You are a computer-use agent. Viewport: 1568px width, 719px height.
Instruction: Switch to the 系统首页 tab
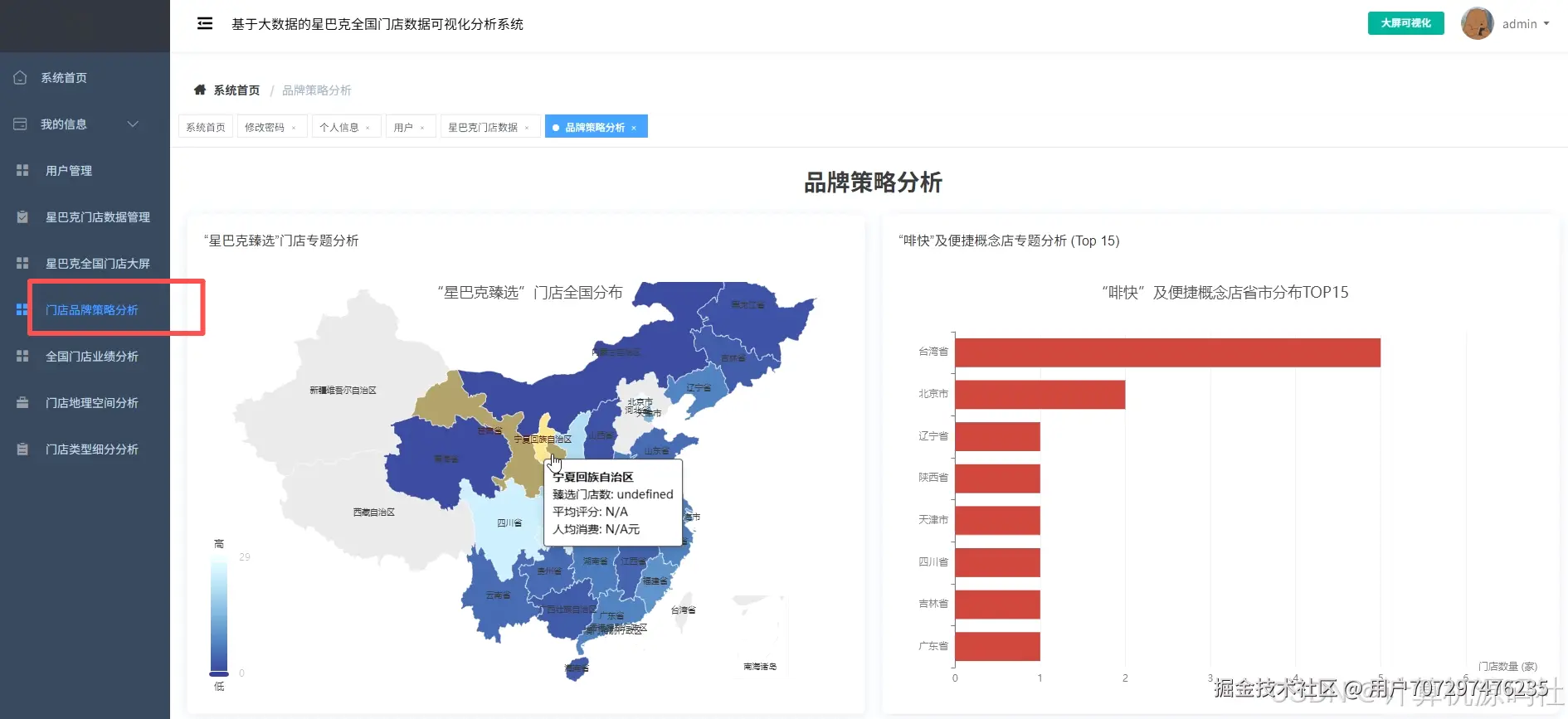click(206, 127)
